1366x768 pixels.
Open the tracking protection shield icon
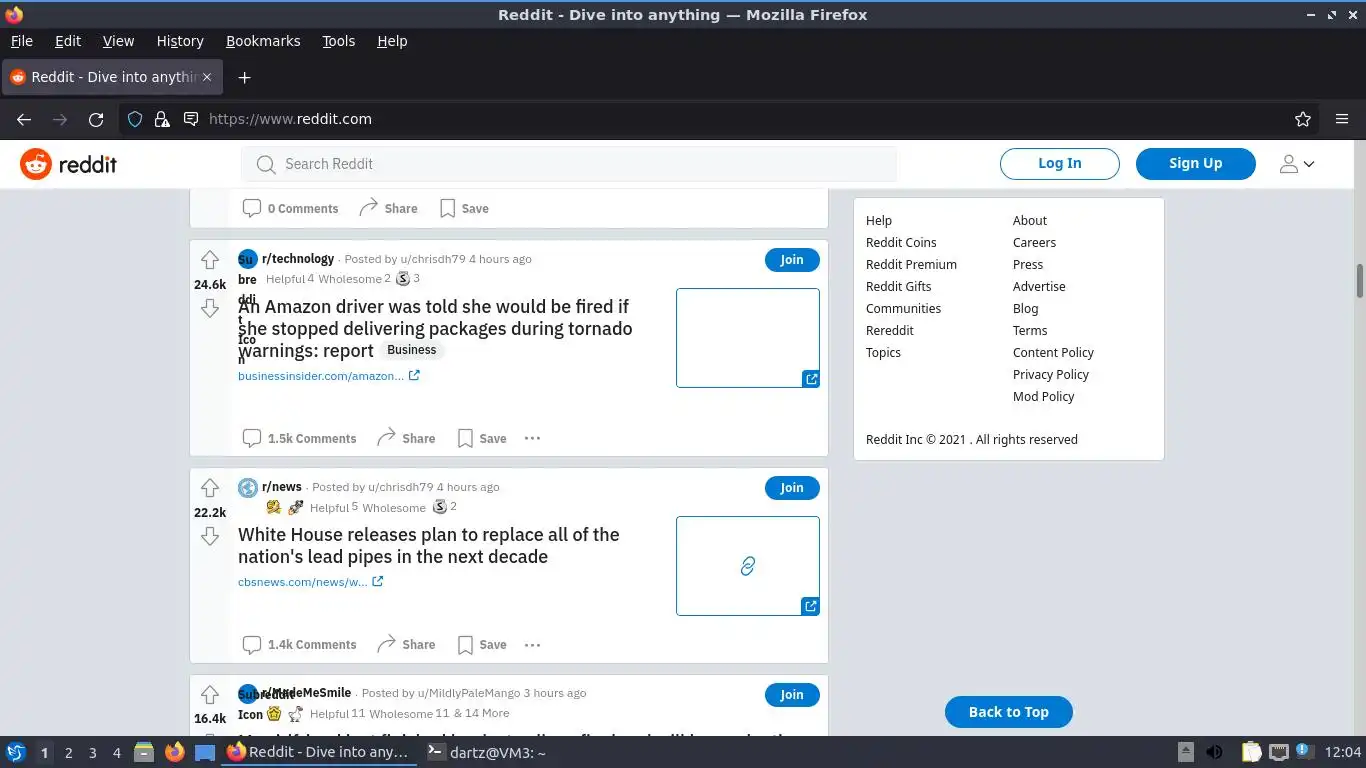click(135, 119)
